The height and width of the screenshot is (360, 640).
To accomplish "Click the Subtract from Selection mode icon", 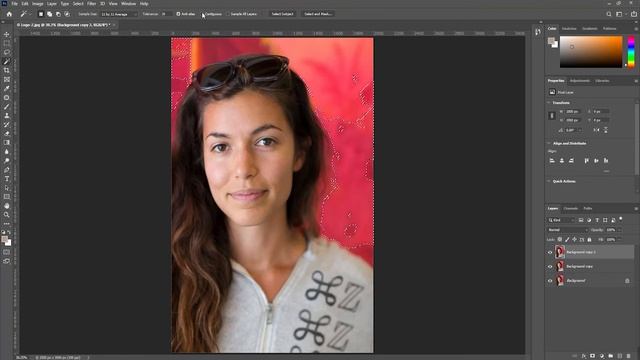I will click(x=58, y=14).
